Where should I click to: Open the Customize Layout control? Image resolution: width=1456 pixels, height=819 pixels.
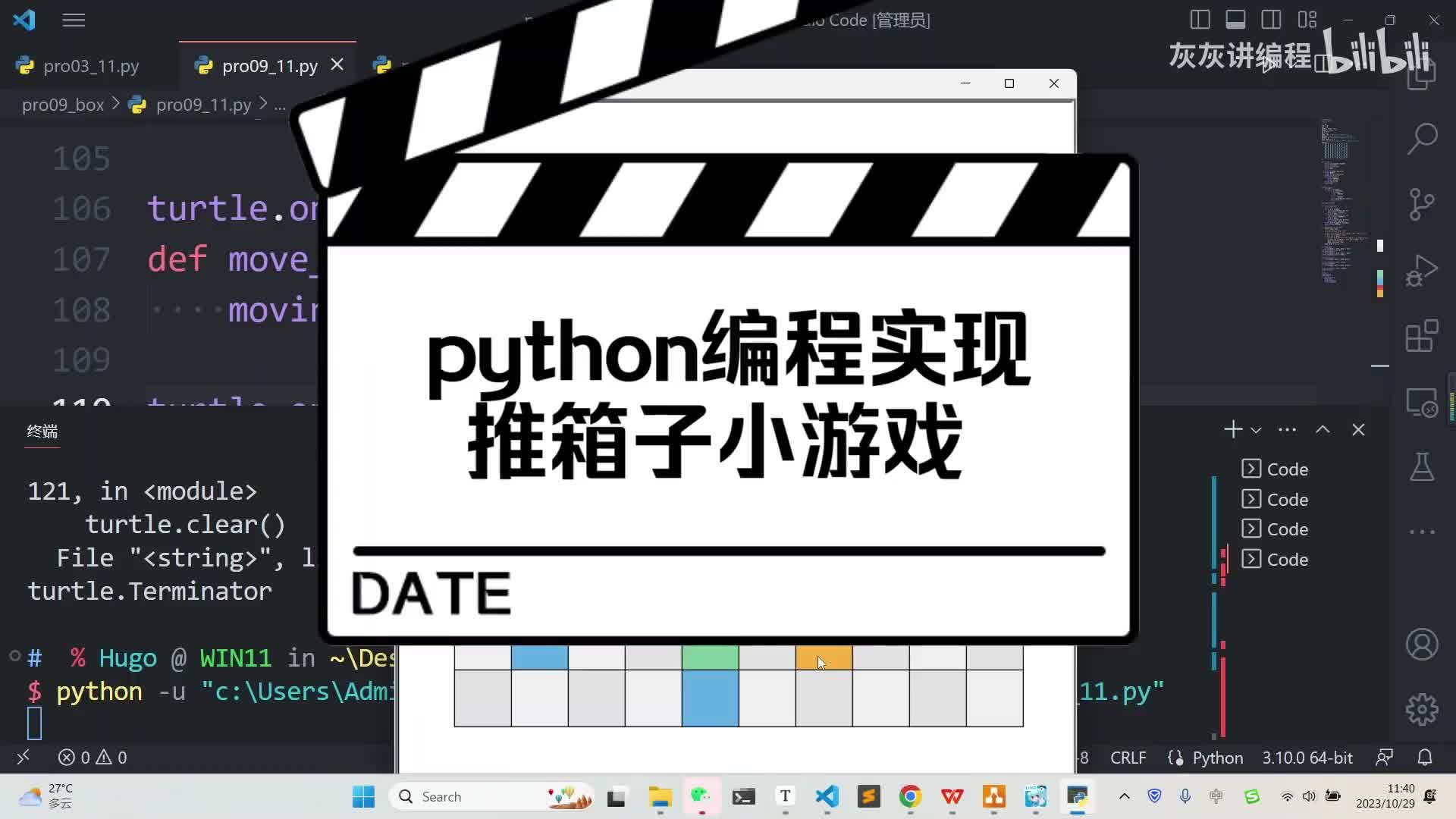pyautogui.click(x=1307, y=20)
